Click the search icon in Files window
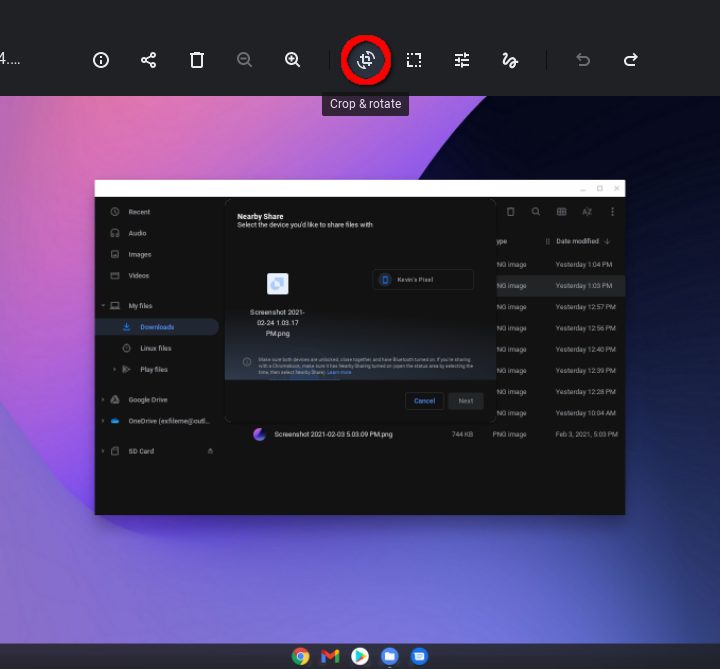 [x=536, y=212]
